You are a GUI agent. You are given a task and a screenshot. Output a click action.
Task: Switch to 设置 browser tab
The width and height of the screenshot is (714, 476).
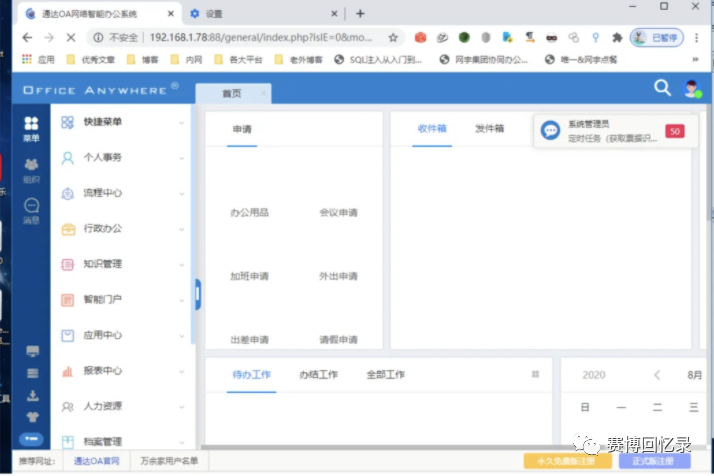tap(265, 14)
